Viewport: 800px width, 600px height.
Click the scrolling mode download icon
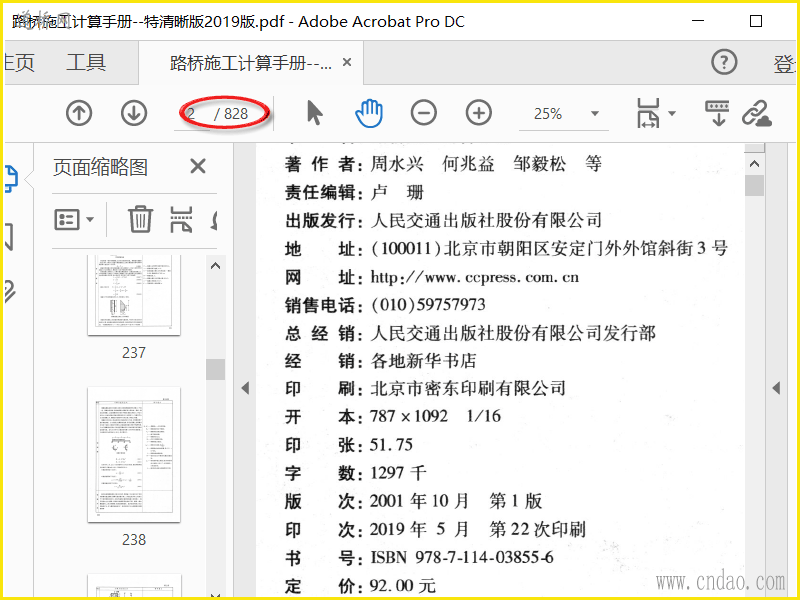[x=717, y=113]
